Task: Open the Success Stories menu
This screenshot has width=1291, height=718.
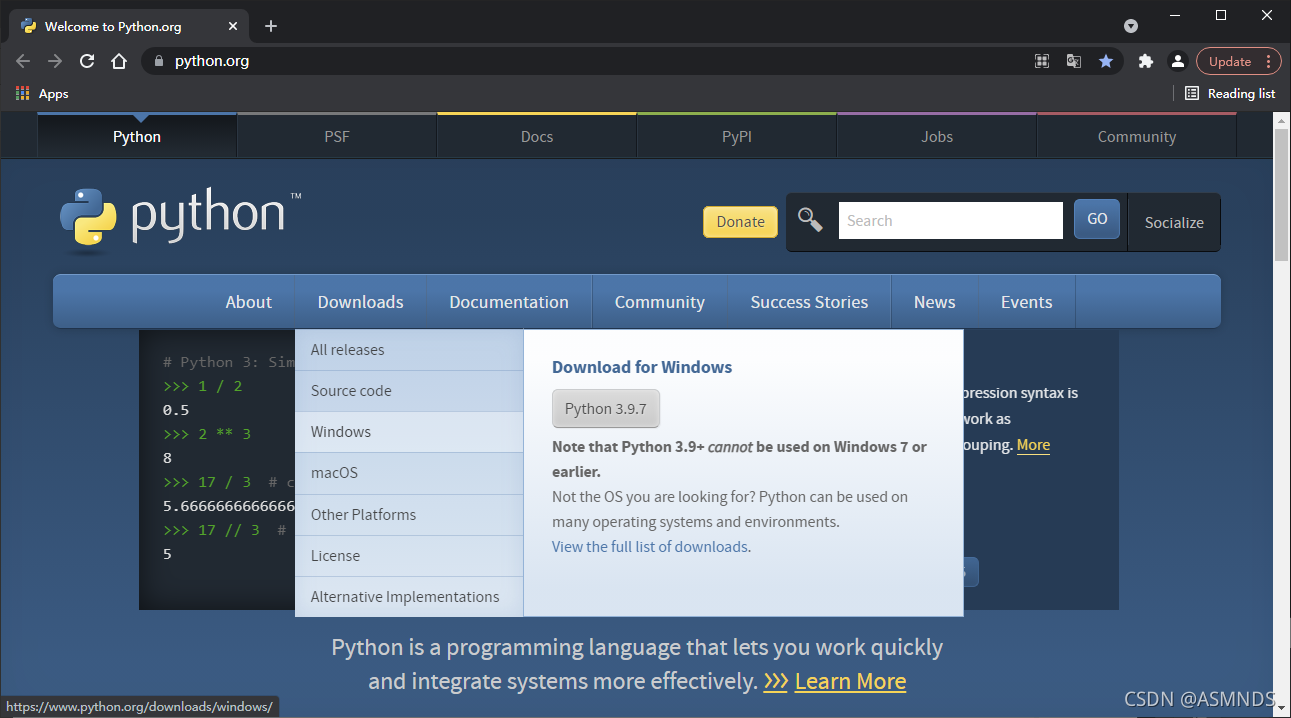Action: tap(809, 302)
